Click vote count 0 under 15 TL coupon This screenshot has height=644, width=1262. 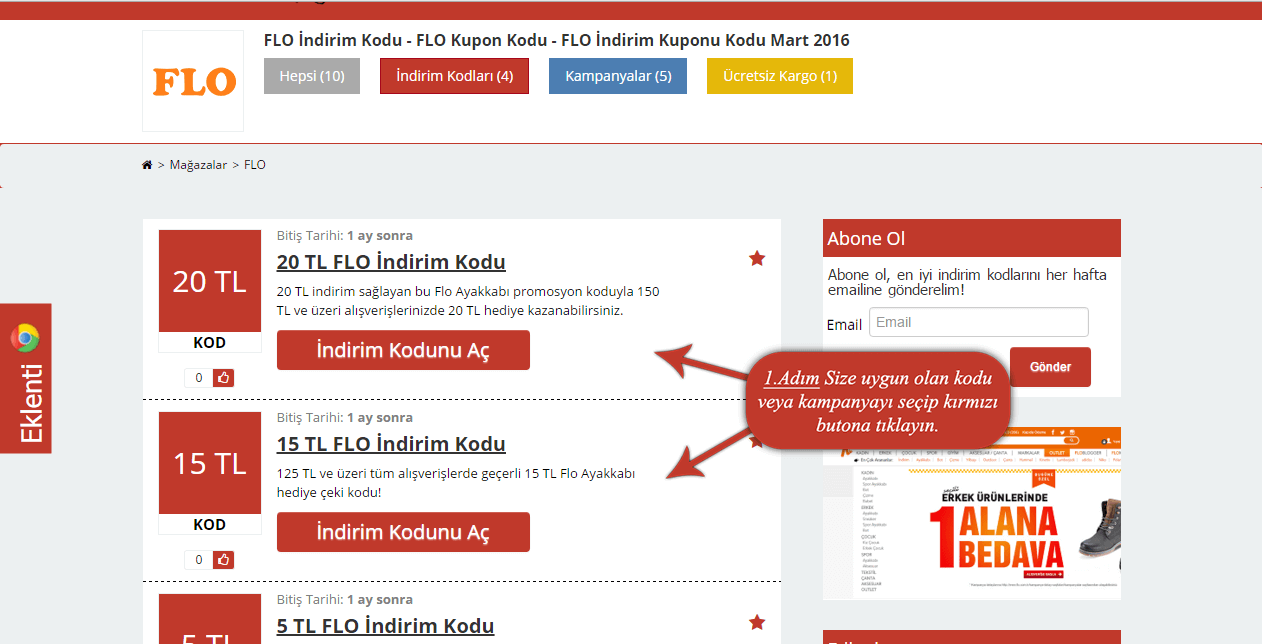click(199, 560)
